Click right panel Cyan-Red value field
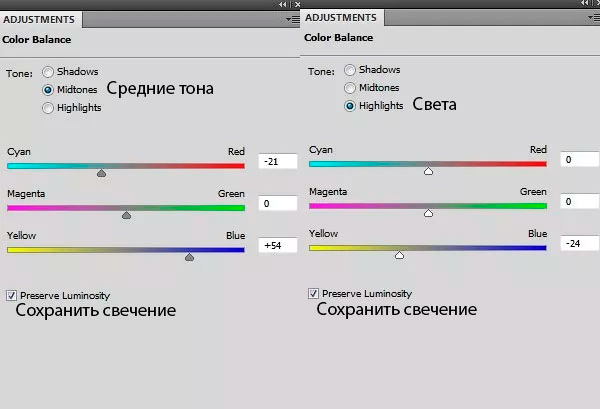 click(x=580, y=160)
